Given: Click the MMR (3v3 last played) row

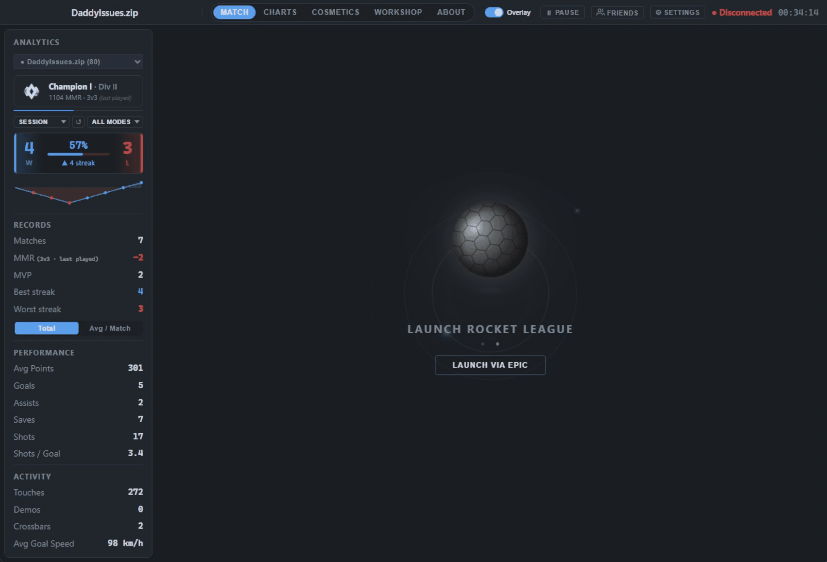Looking at the screenshot, I should pos(78,258).
